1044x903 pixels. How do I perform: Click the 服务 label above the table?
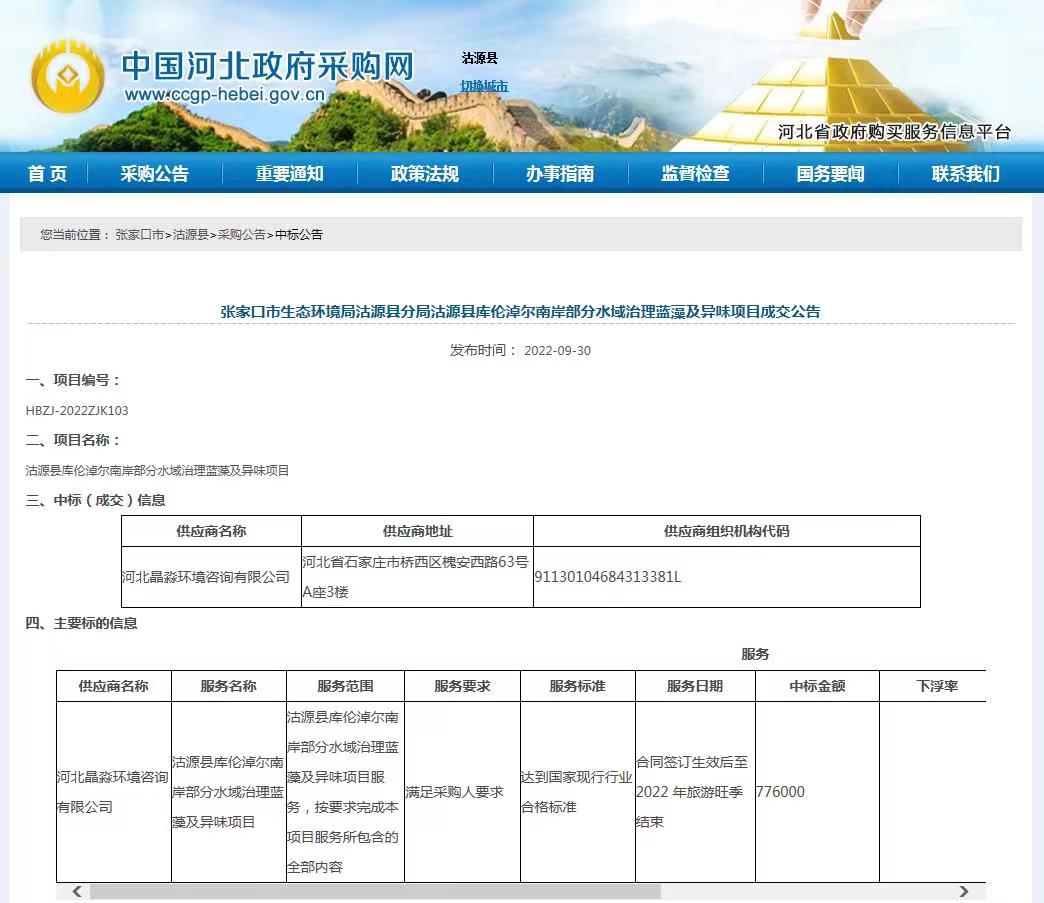pos(755,654)
